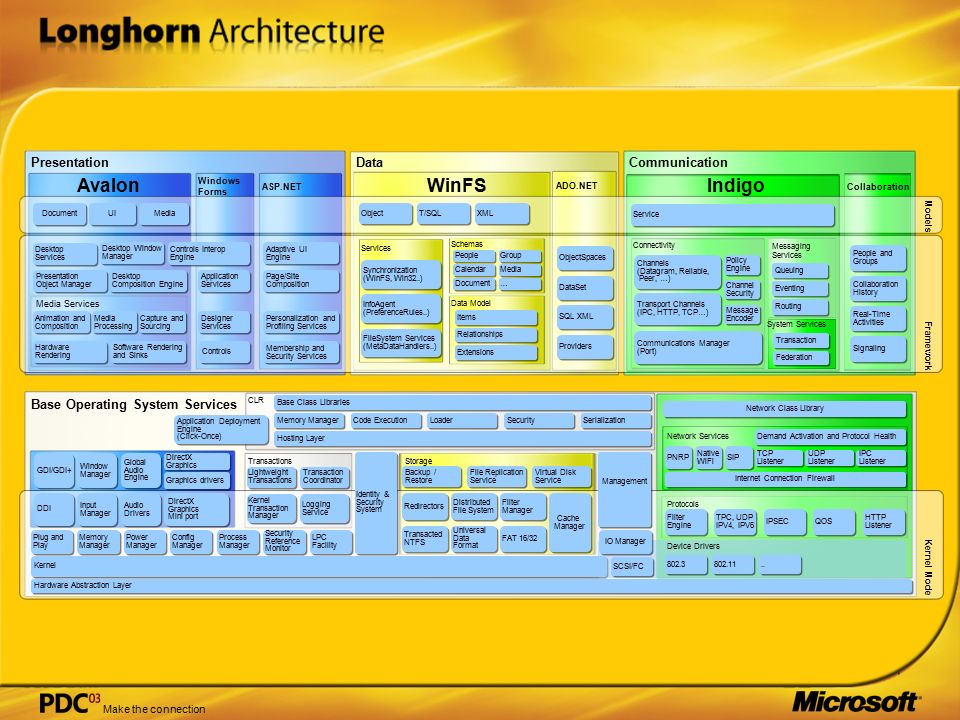Click the HTTP Listener protocol box
The height and width of the screenshot is (720, 960).
click(x=883, y=522)
